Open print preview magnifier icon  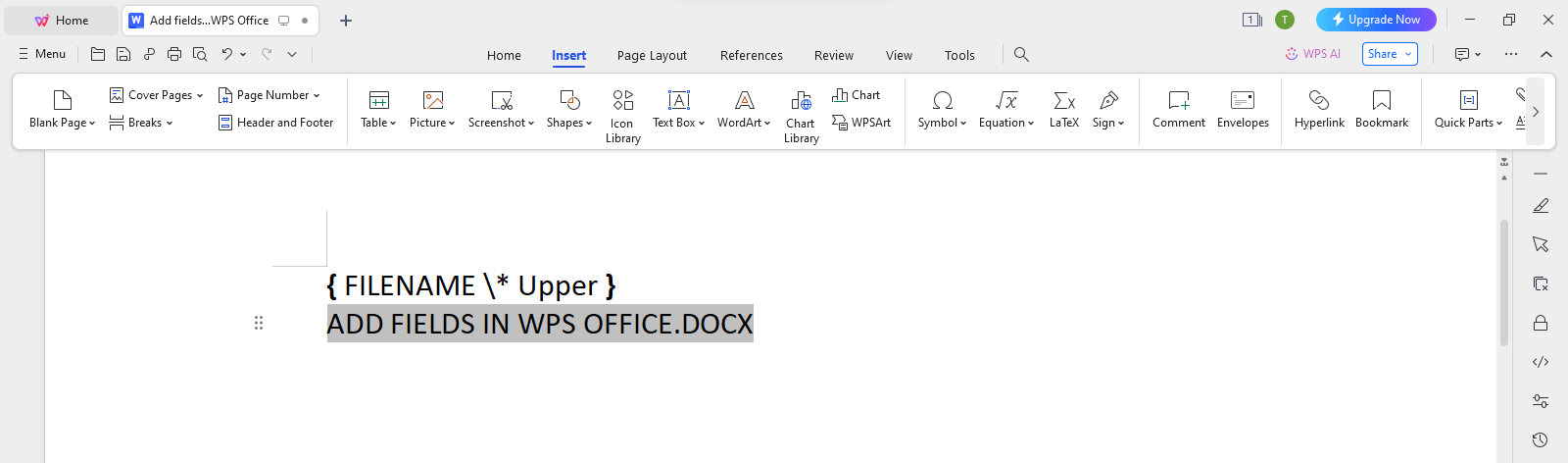(200, 54)
